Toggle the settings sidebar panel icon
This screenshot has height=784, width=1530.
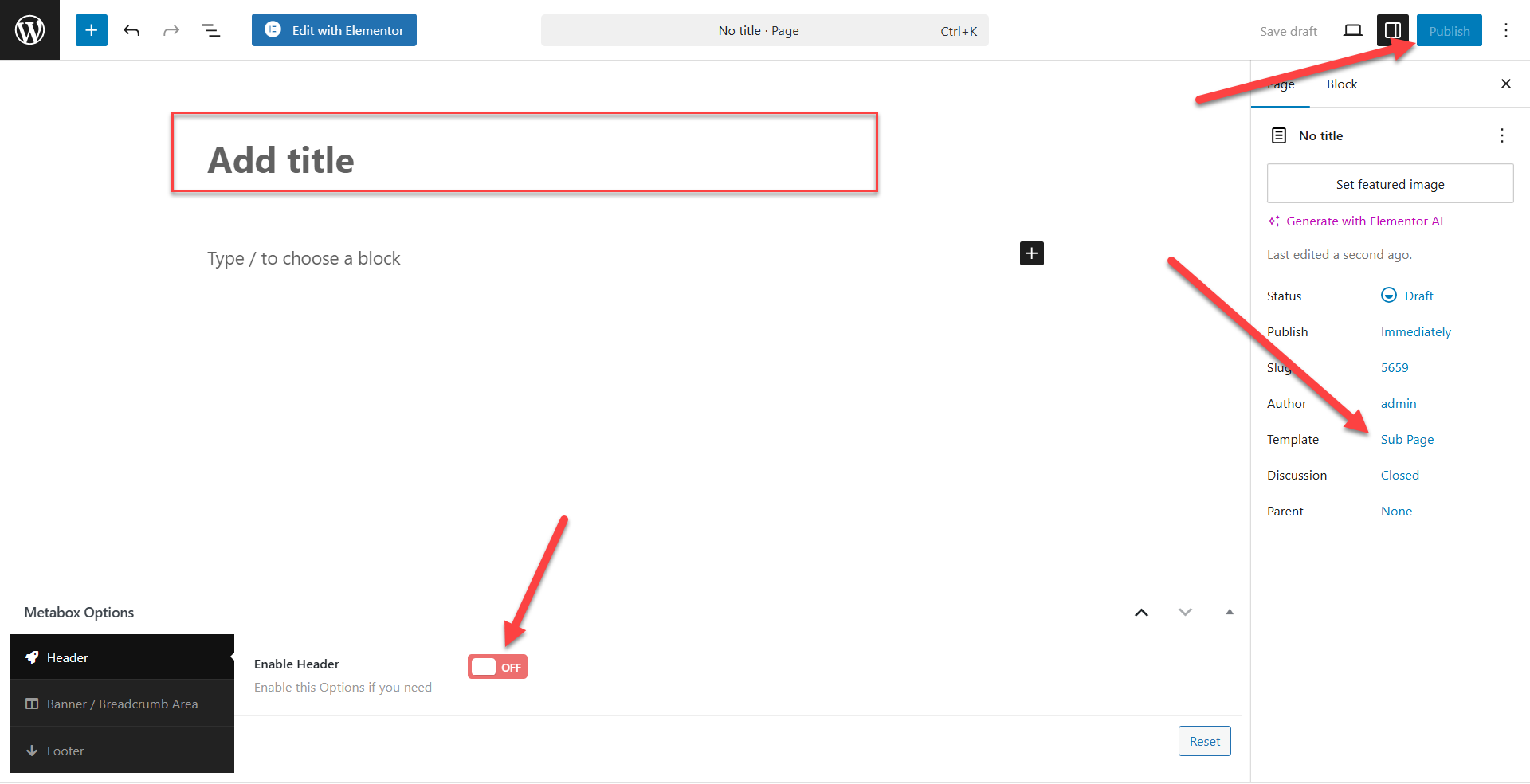click(x=1392, y=30)
